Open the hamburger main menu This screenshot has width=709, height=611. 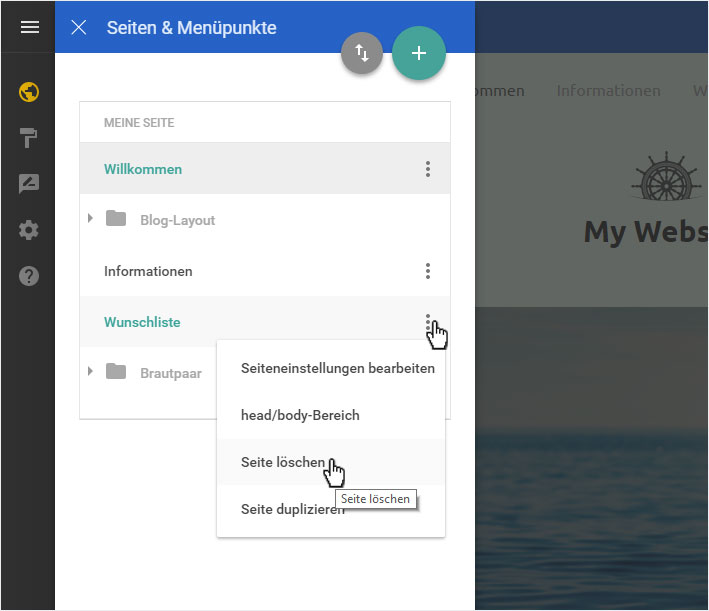pyautogui.click(x=29, y=27)
